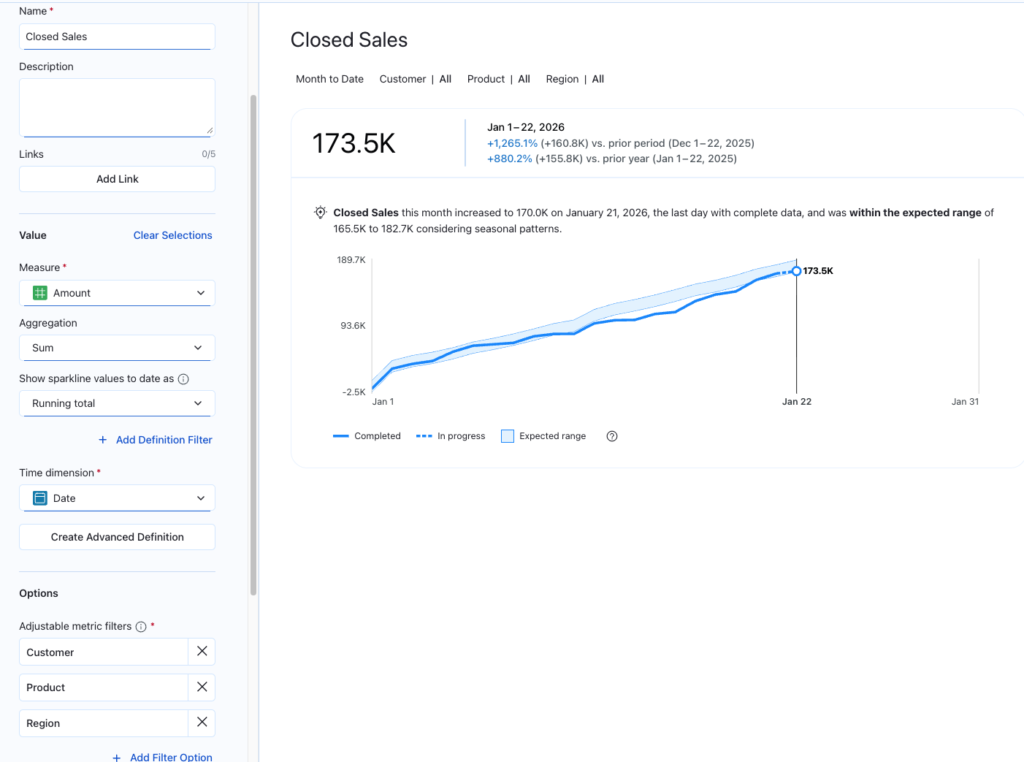Remove the Region filter with X icon
This screenshot has height=762, width=1024.
(x=201, y=723)
